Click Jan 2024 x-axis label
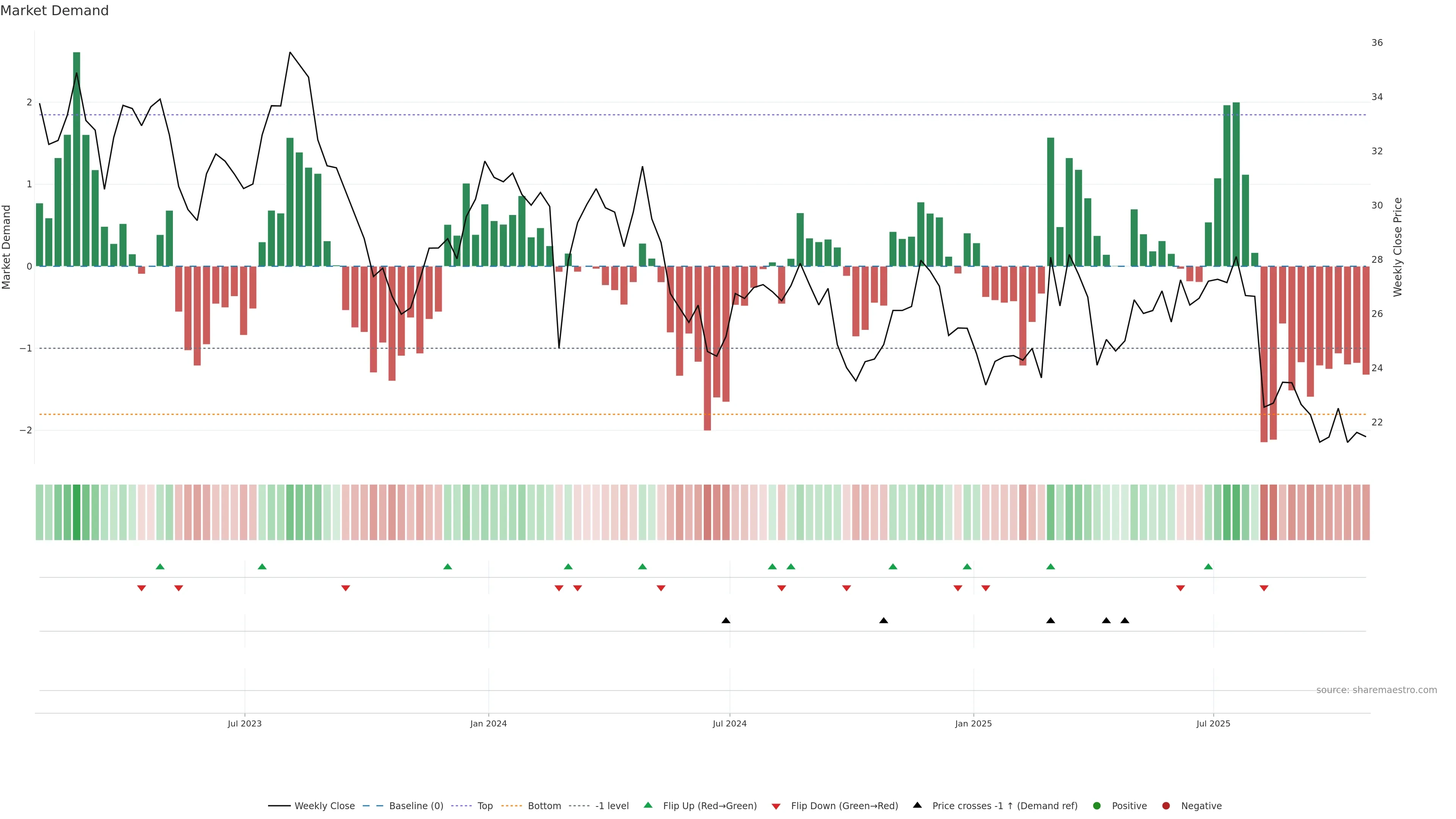1456x819 pixels. coord(488,723)
